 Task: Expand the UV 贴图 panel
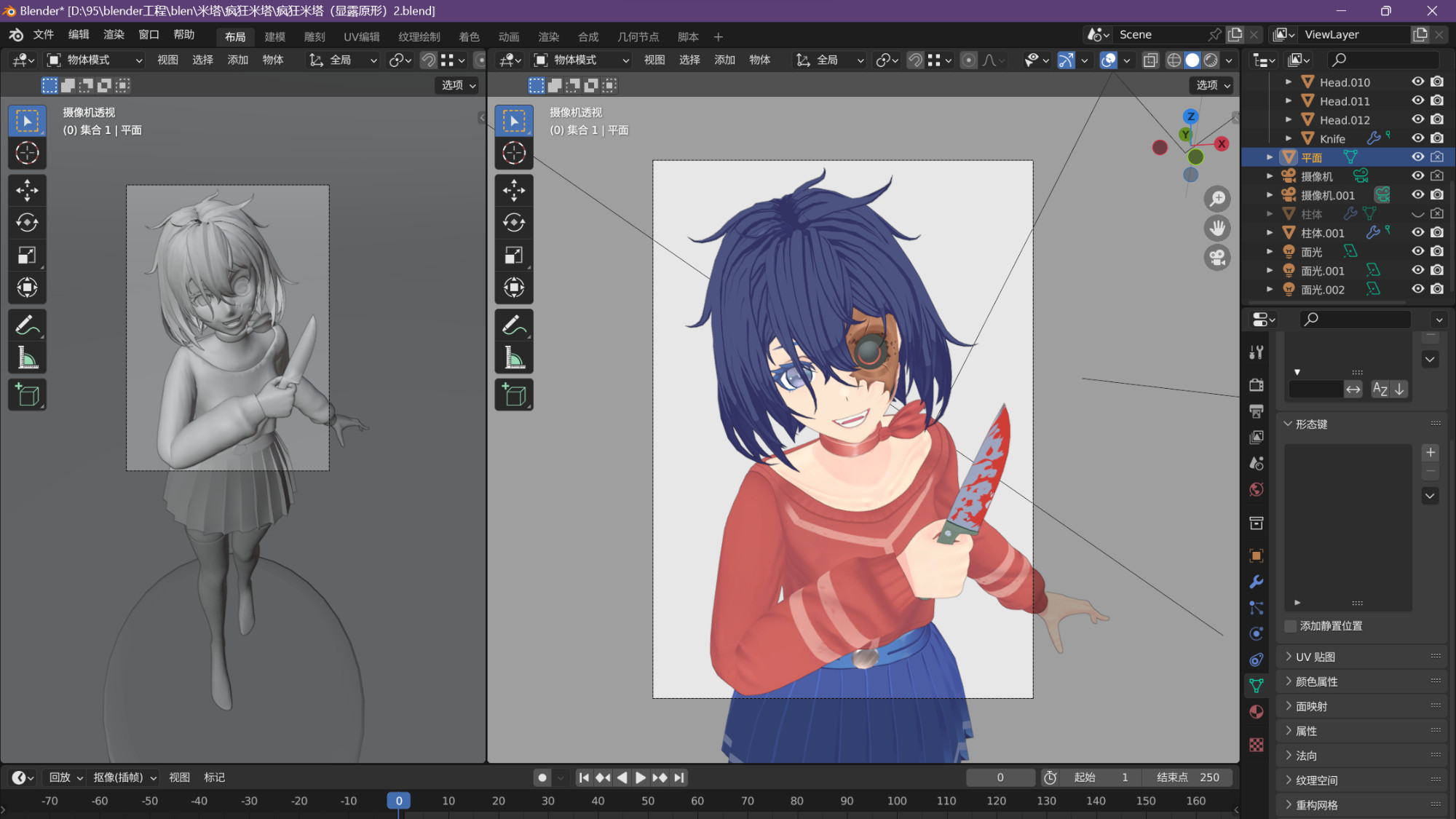click(x=1315, y=657)
